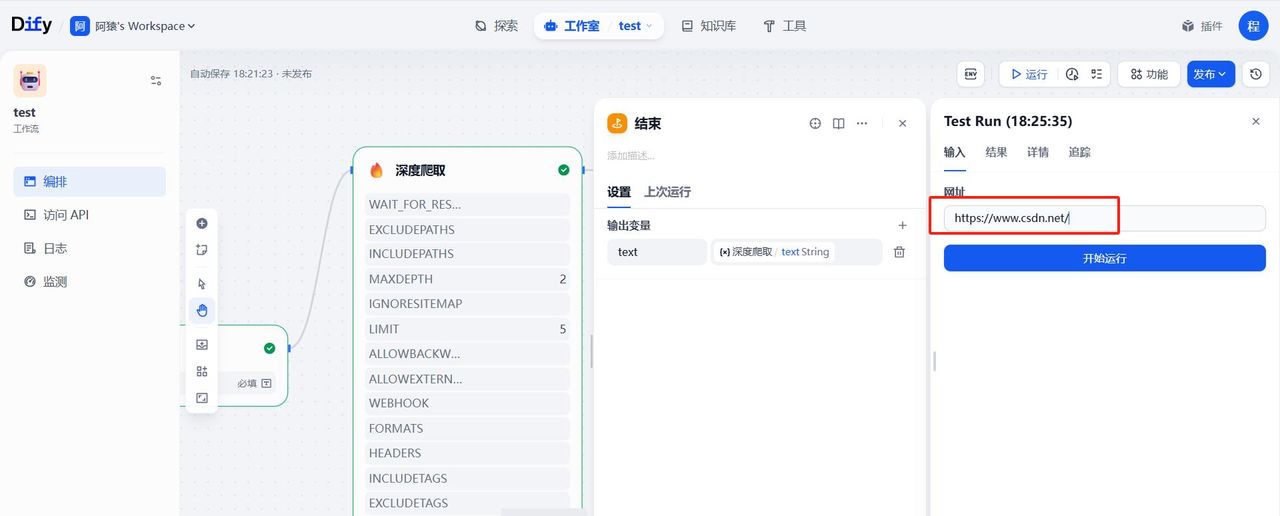Click the EXCLUDEPATHS row in node

click(x=467, y=229)
